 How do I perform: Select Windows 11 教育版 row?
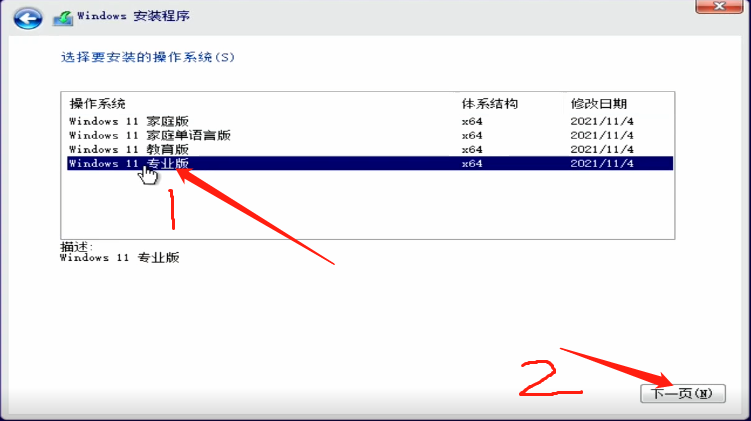coord(370,149)
